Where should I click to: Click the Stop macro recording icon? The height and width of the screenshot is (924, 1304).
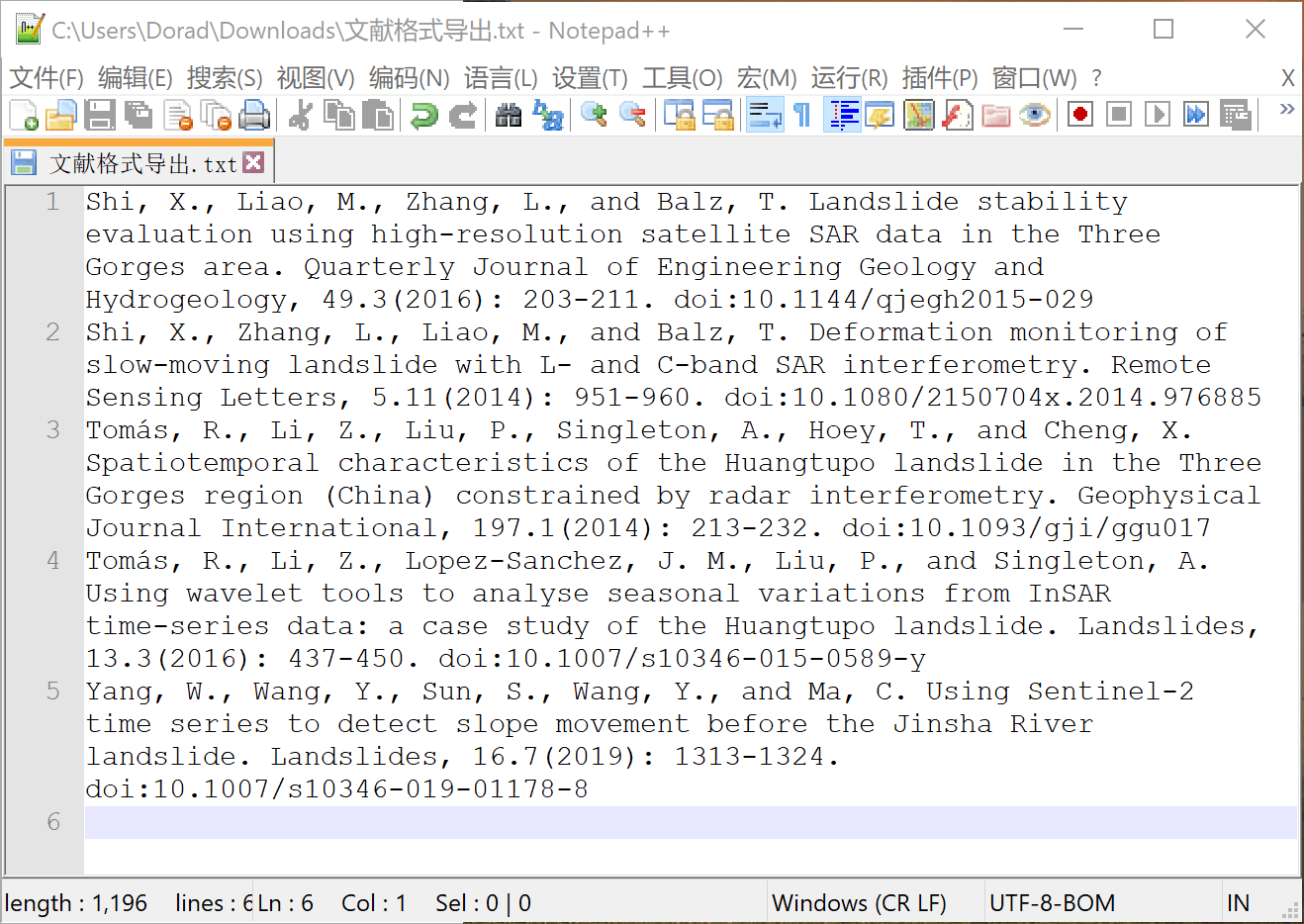coord(1119,115)
